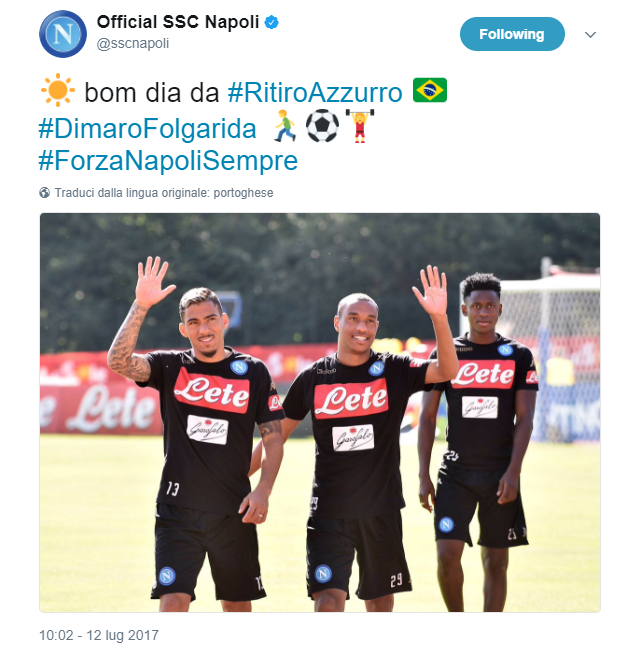
Task: Click the weightlifter emoji
Action: pos(359,126)
